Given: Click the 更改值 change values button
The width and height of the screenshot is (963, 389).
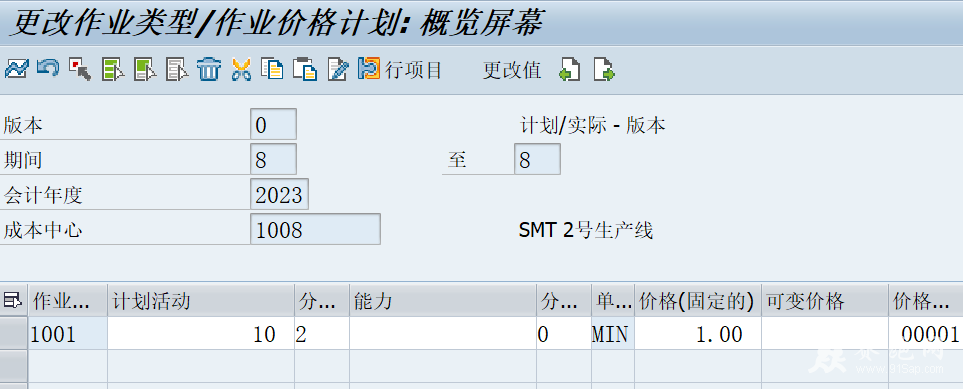Looking at the screenshot, I should pos(512,70).
